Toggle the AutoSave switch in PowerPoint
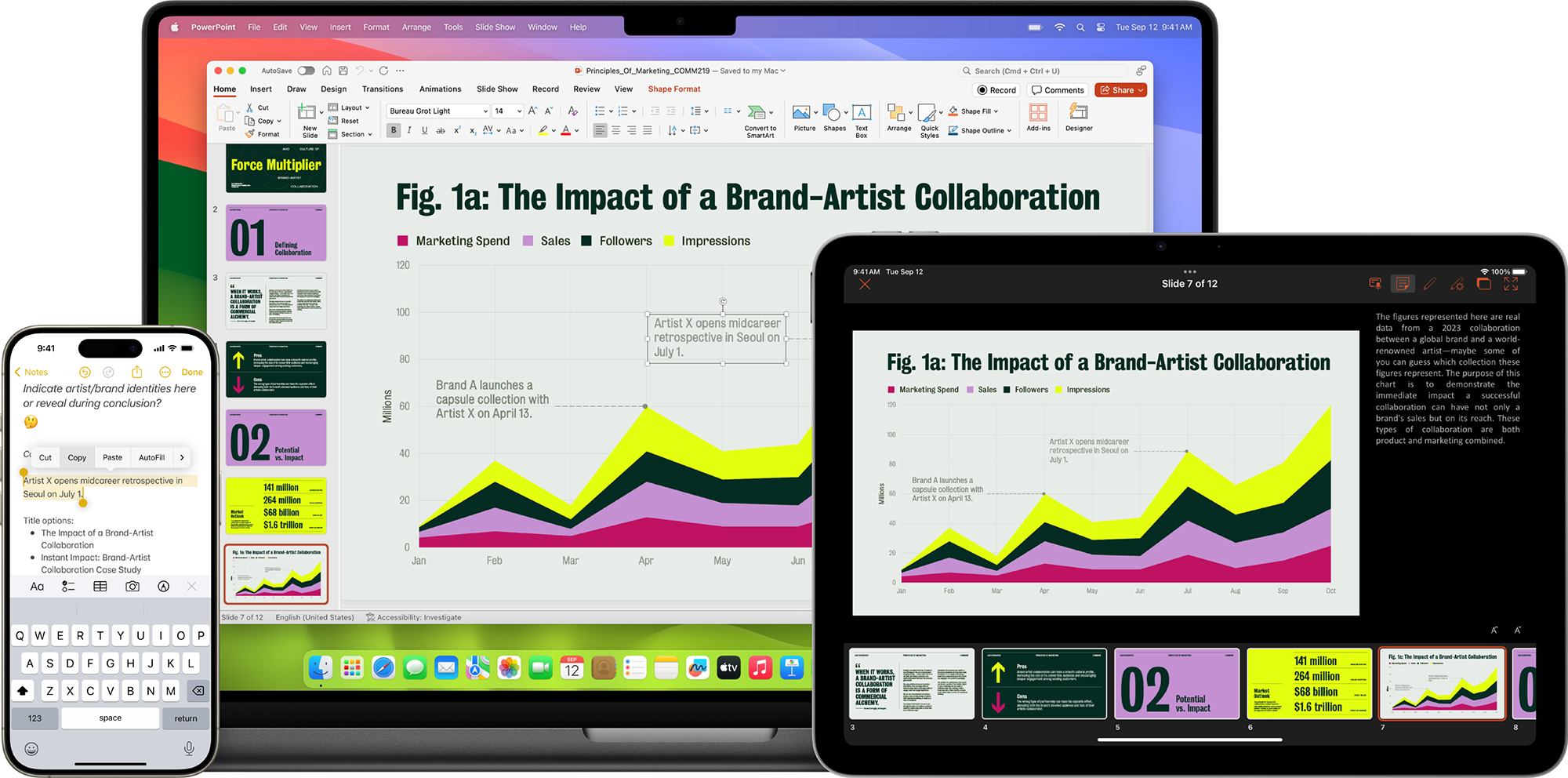 (x=306, y=71)
